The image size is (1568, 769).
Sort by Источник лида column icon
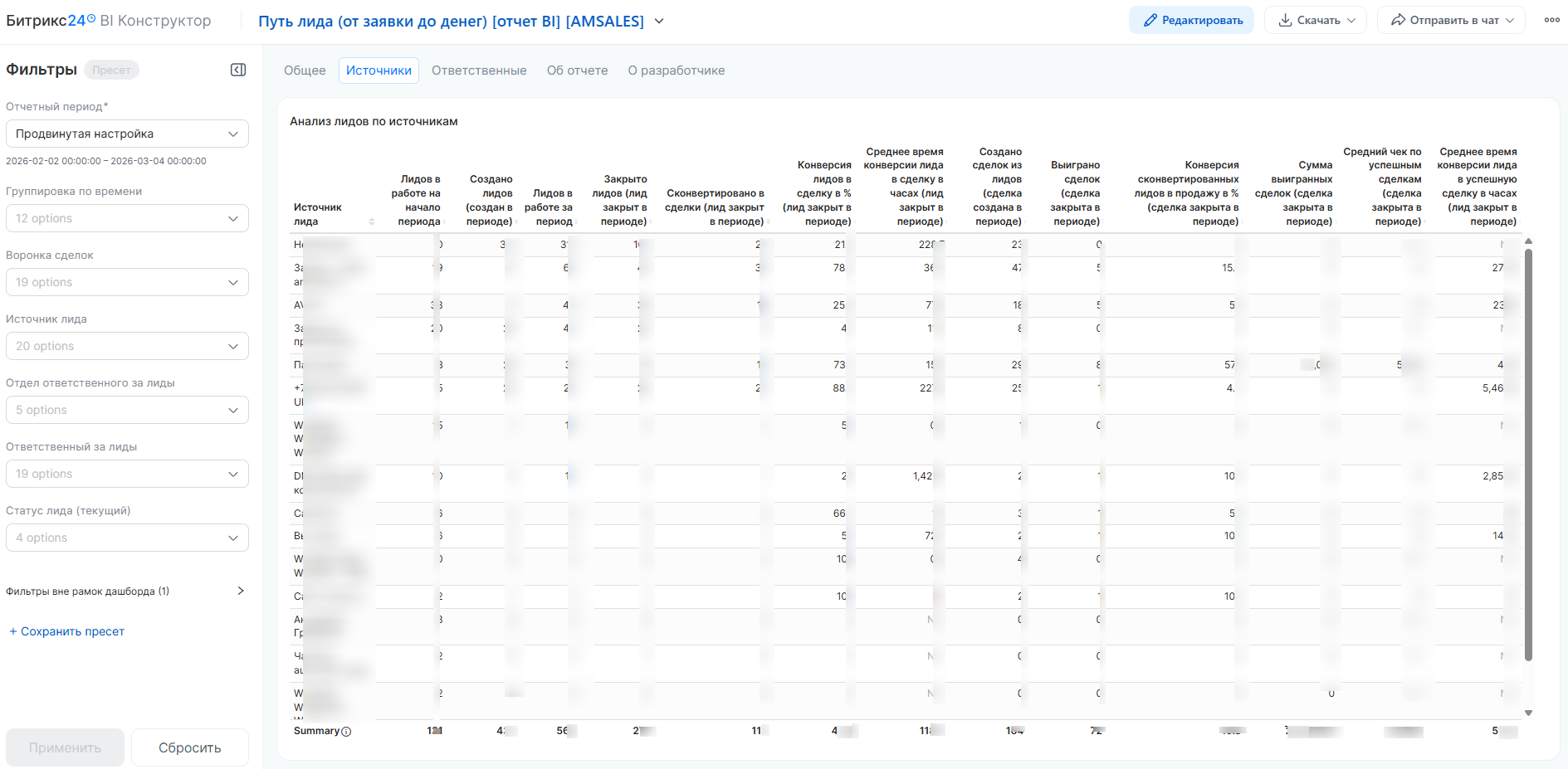[372, 221]
